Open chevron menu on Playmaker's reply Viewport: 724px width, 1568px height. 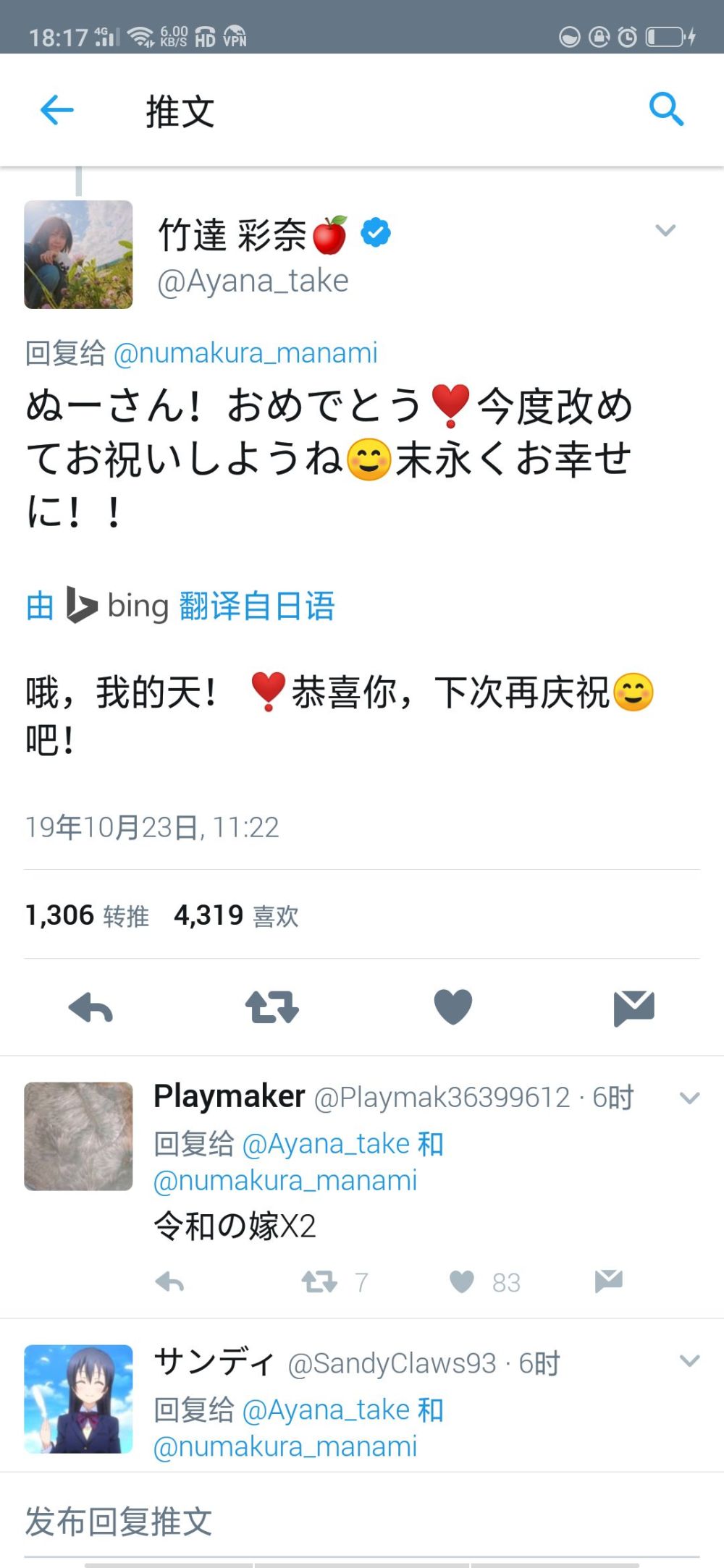(690, 1098)
